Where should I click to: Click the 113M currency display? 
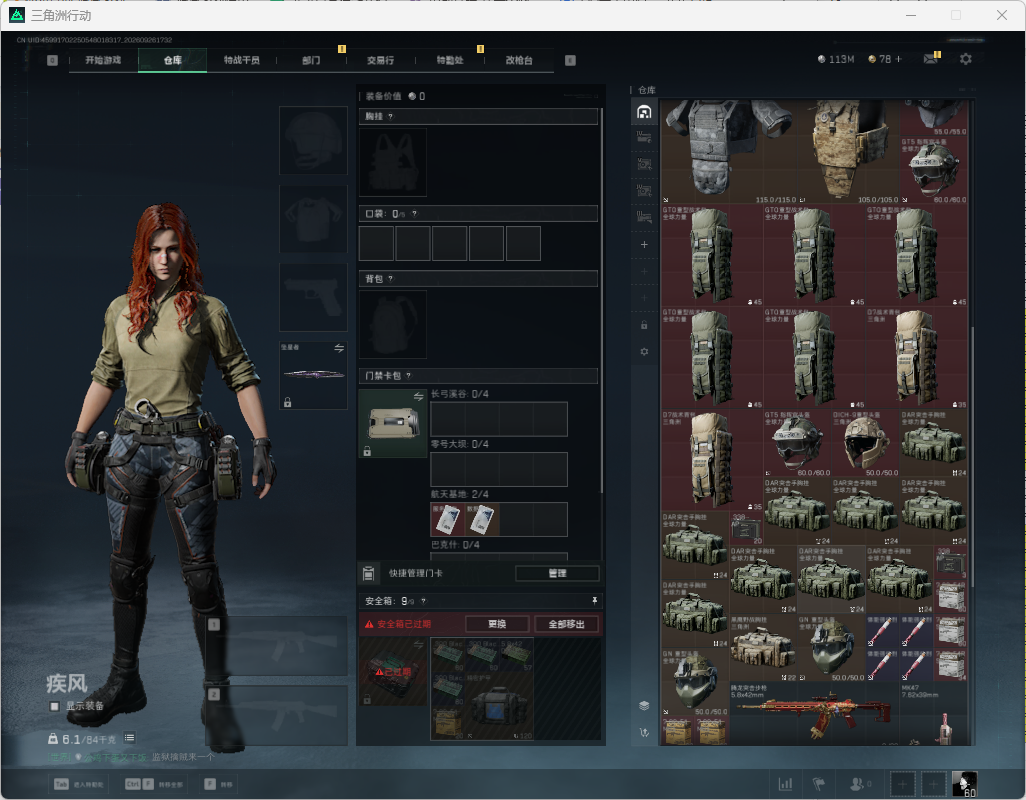pyautogui.click(x=836, y=59)
